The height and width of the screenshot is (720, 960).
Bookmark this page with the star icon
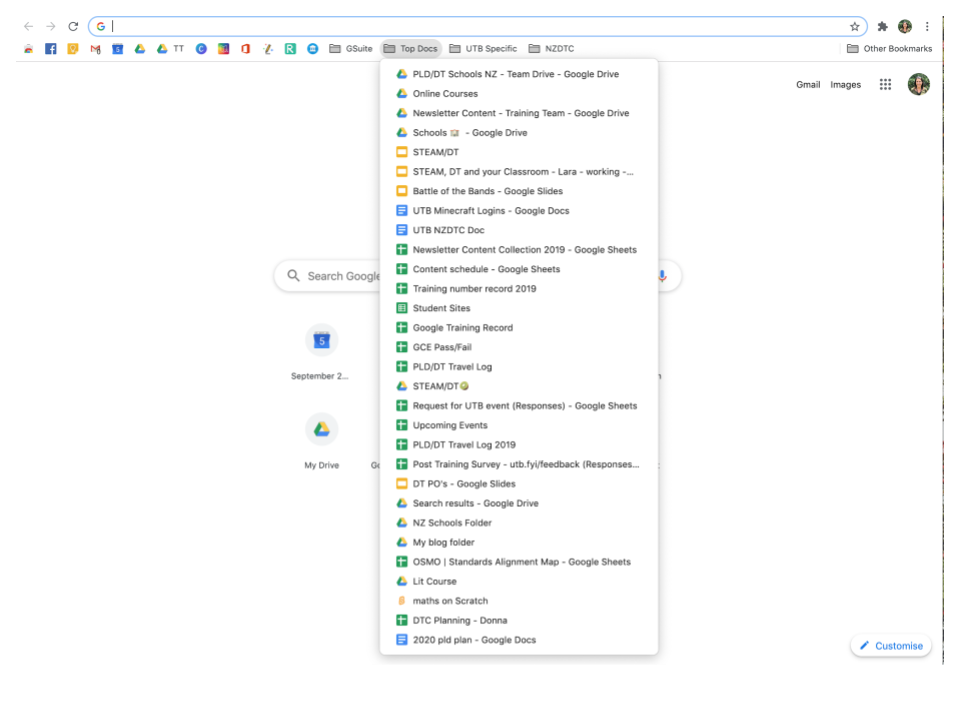(x=855, y=26)
